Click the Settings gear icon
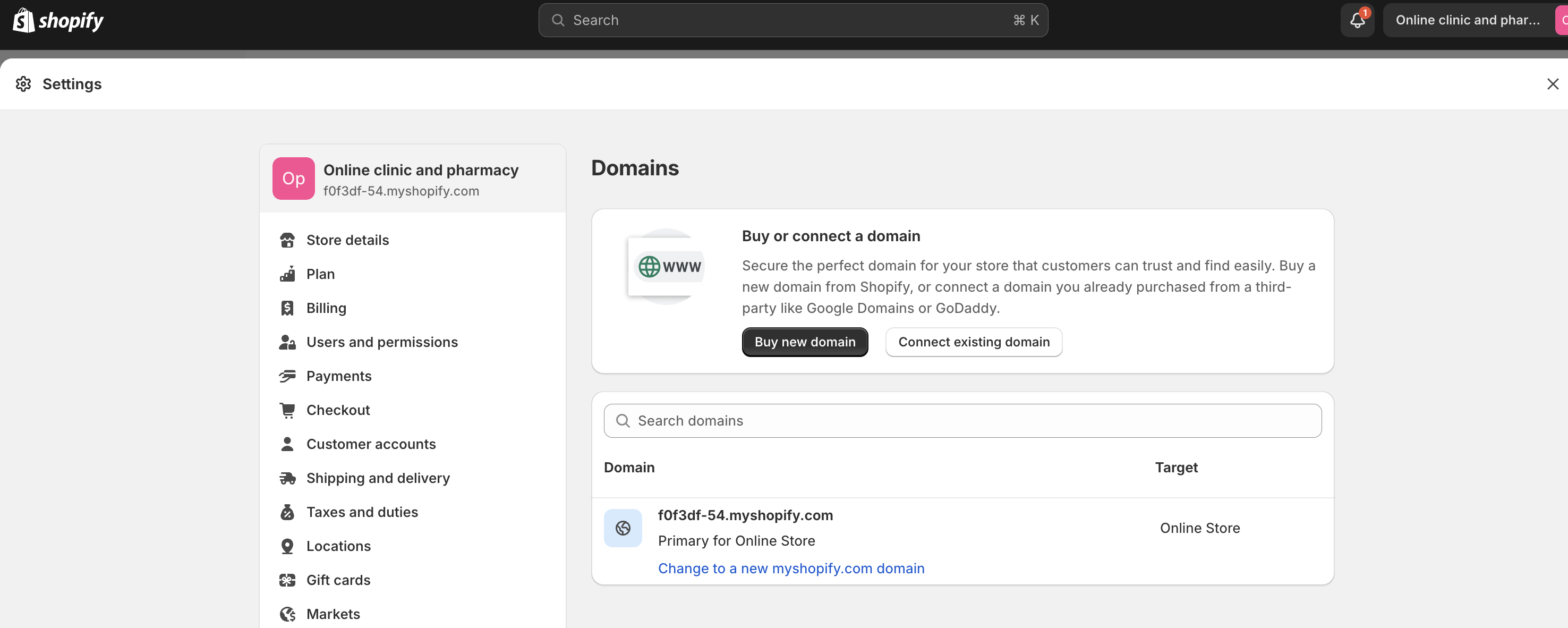 23,83
